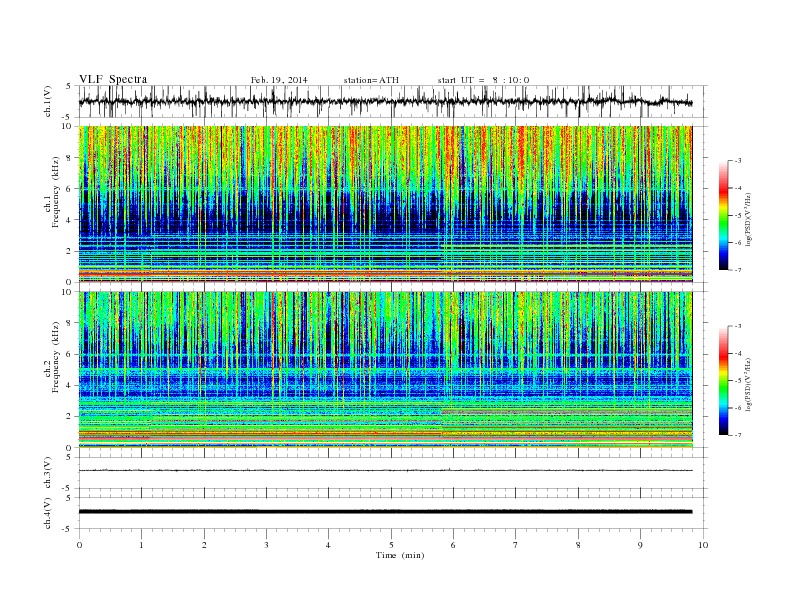Image resolution: width=792 pixels, height=612 pixels.
Task: Click the "ch.4(V)" axis label
Action: click(47, 513)
